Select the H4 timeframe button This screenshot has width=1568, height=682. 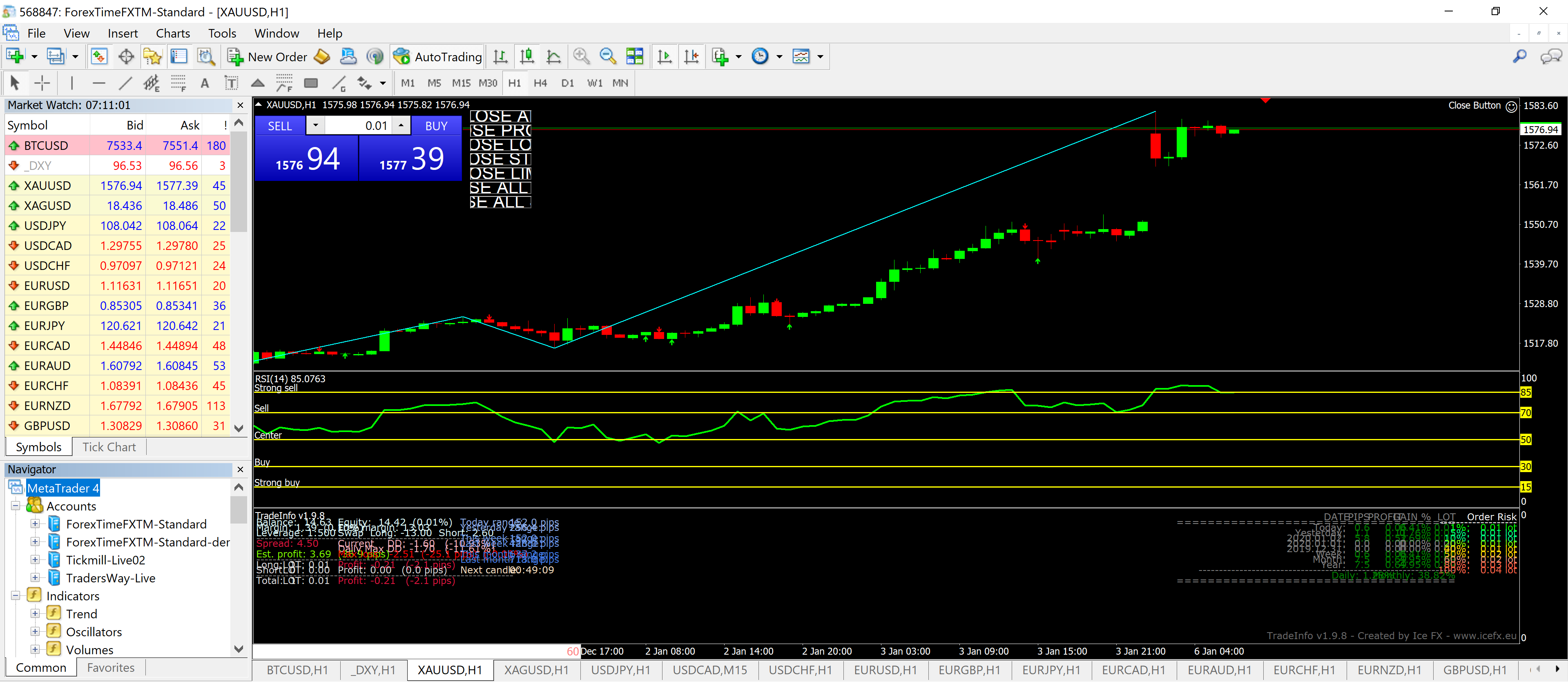point(540,83)
